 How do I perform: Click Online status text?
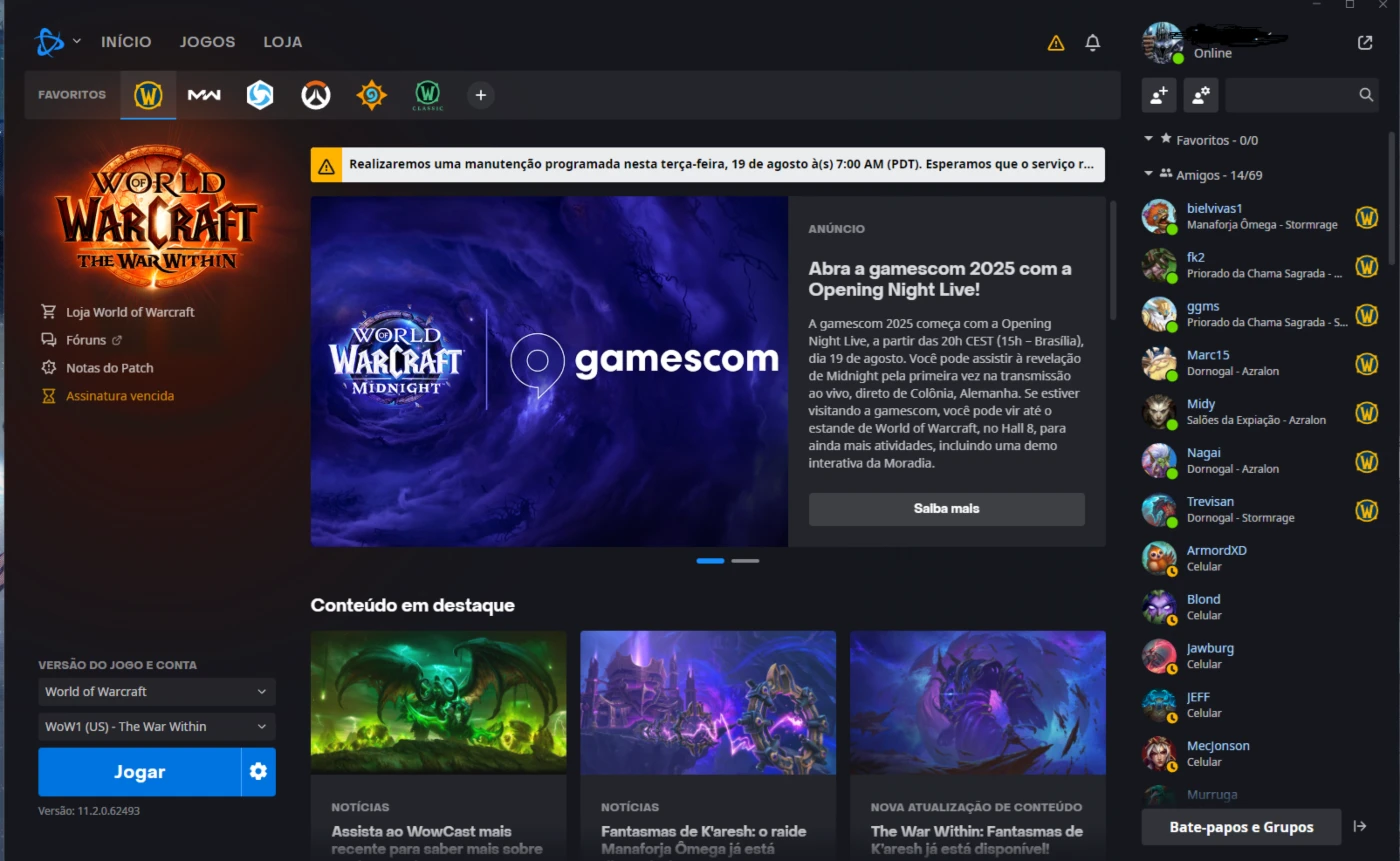[1213, 53]
